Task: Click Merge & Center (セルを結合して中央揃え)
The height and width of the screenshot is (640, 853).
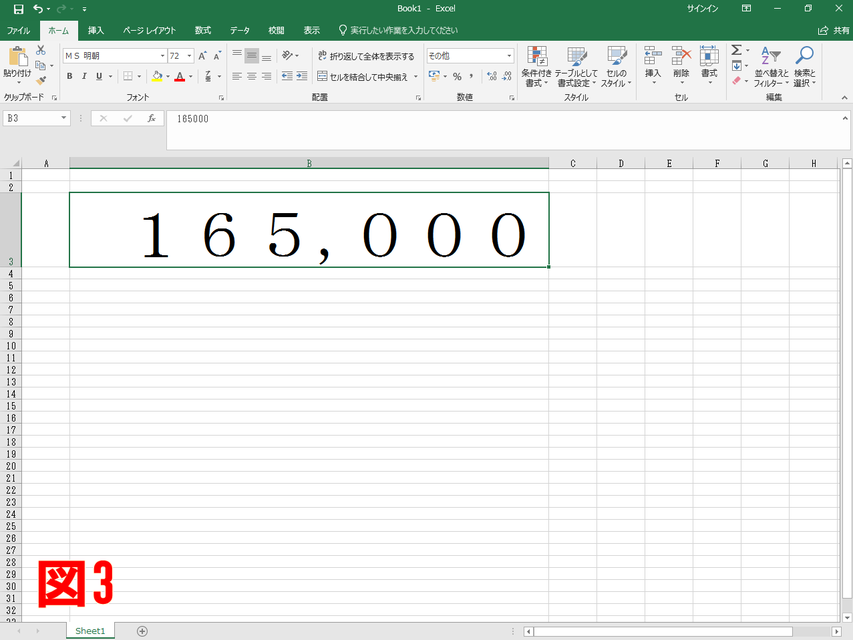Action: [362, 77]
